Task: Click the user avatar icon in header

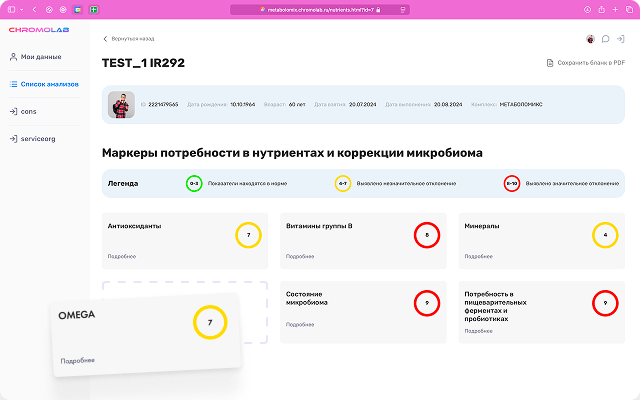Action: [590, 39]
